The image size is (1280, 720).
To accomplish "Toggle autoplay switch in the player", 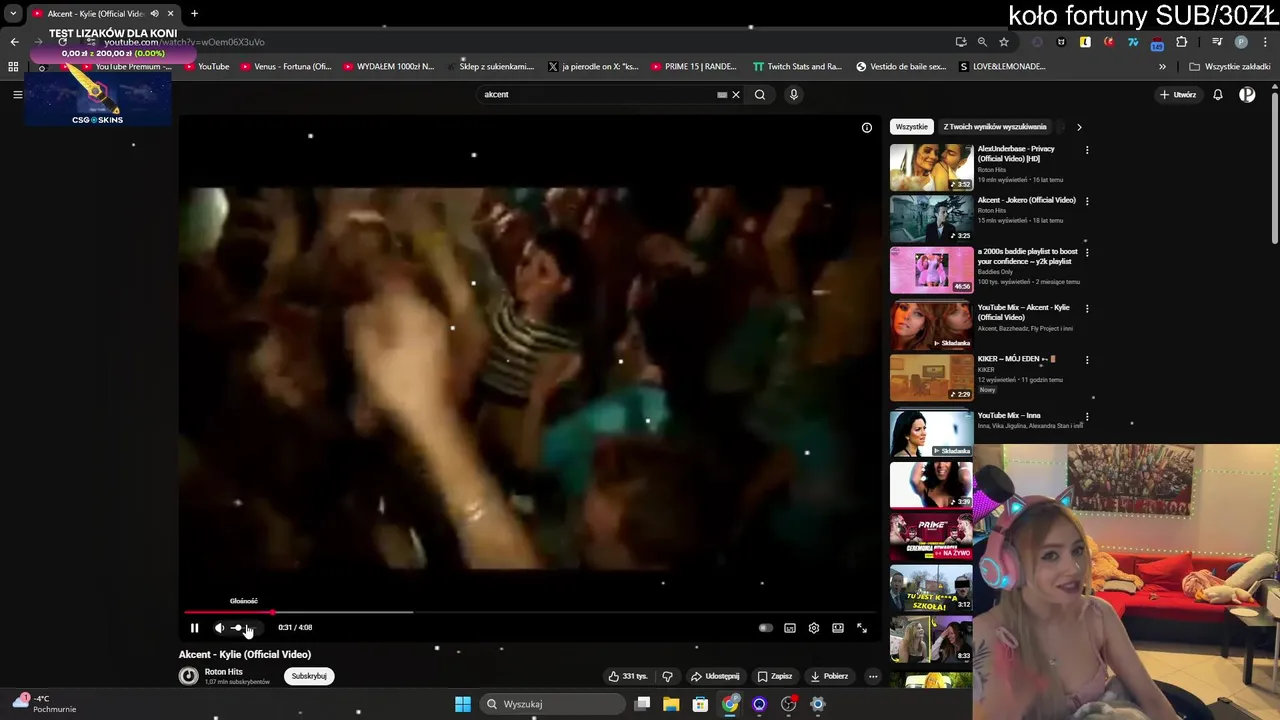I will [x=765, y=628].
